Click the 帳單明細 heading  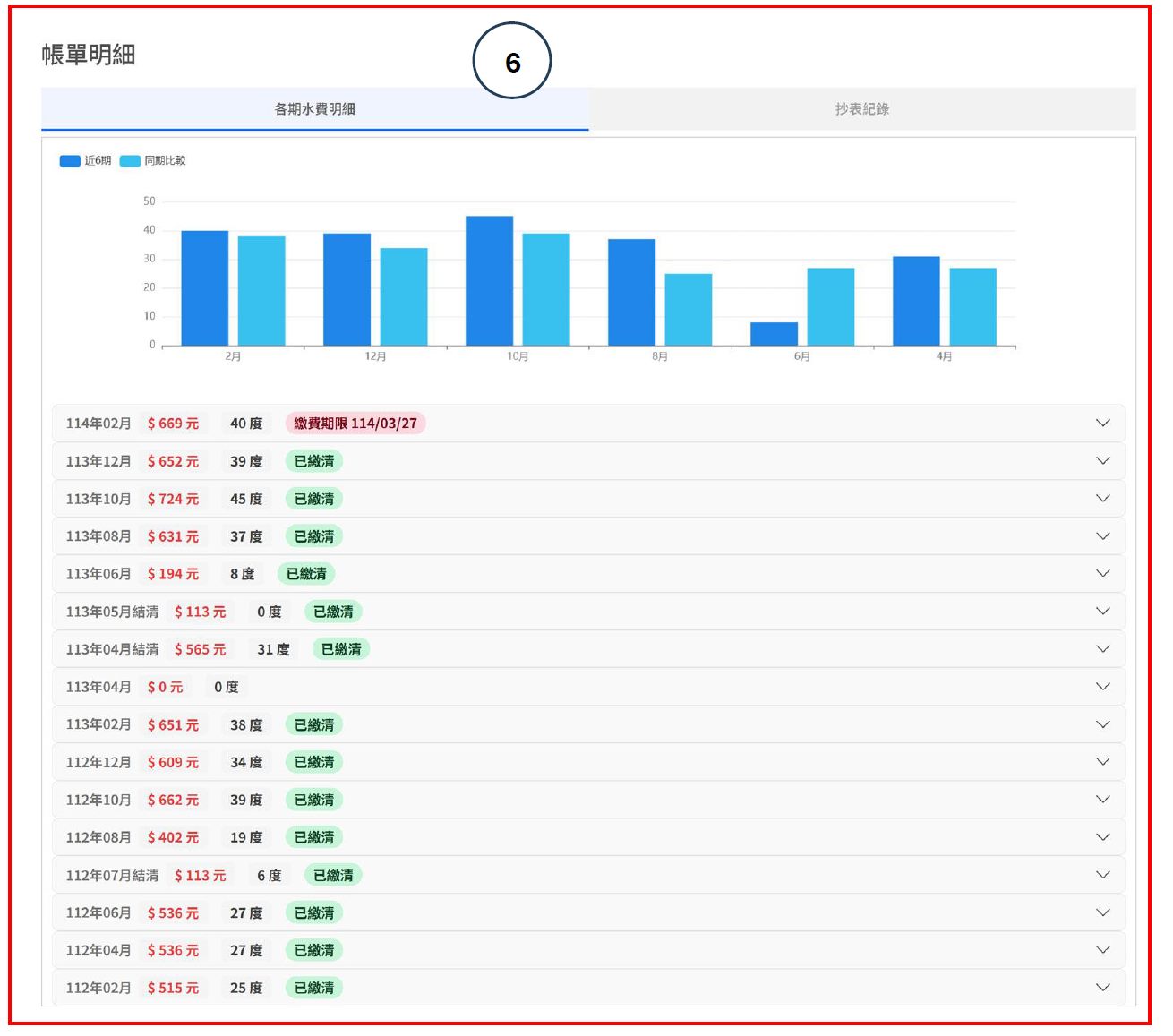(88, 55)
